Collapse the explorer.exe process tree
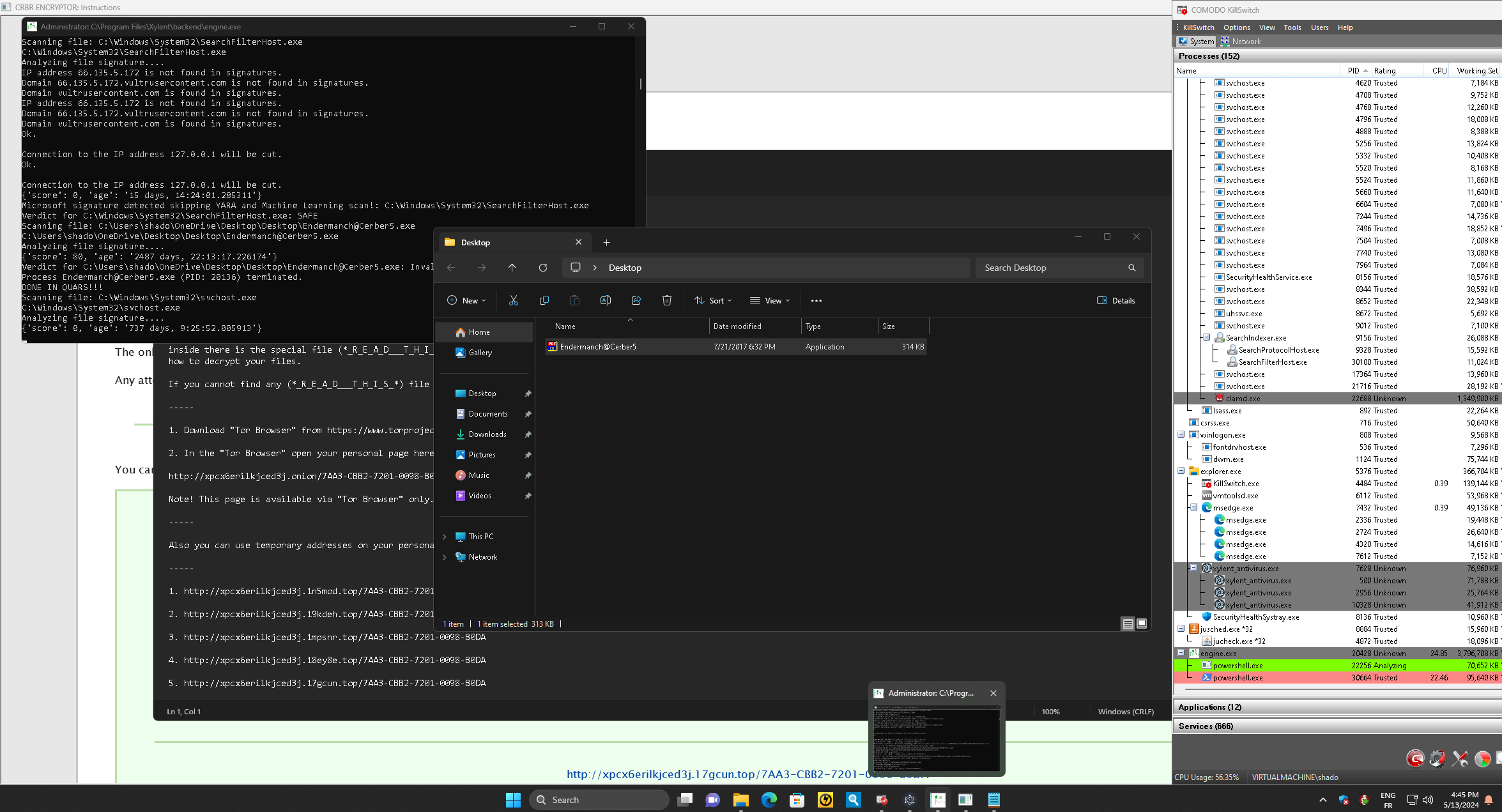The height and width of the screenshot is (812, 1502). 1181,471
